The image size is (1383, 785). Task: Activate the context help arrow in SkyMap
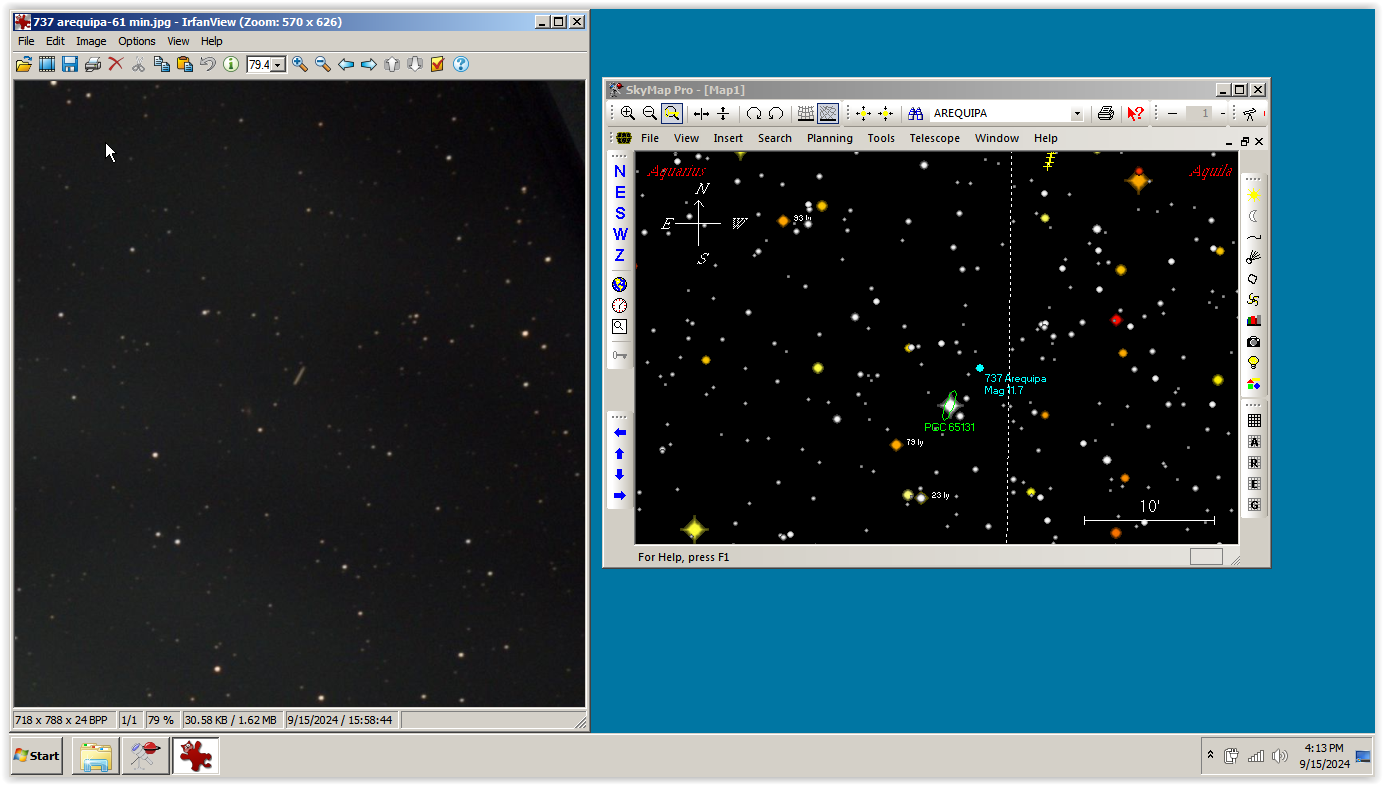1135,114
